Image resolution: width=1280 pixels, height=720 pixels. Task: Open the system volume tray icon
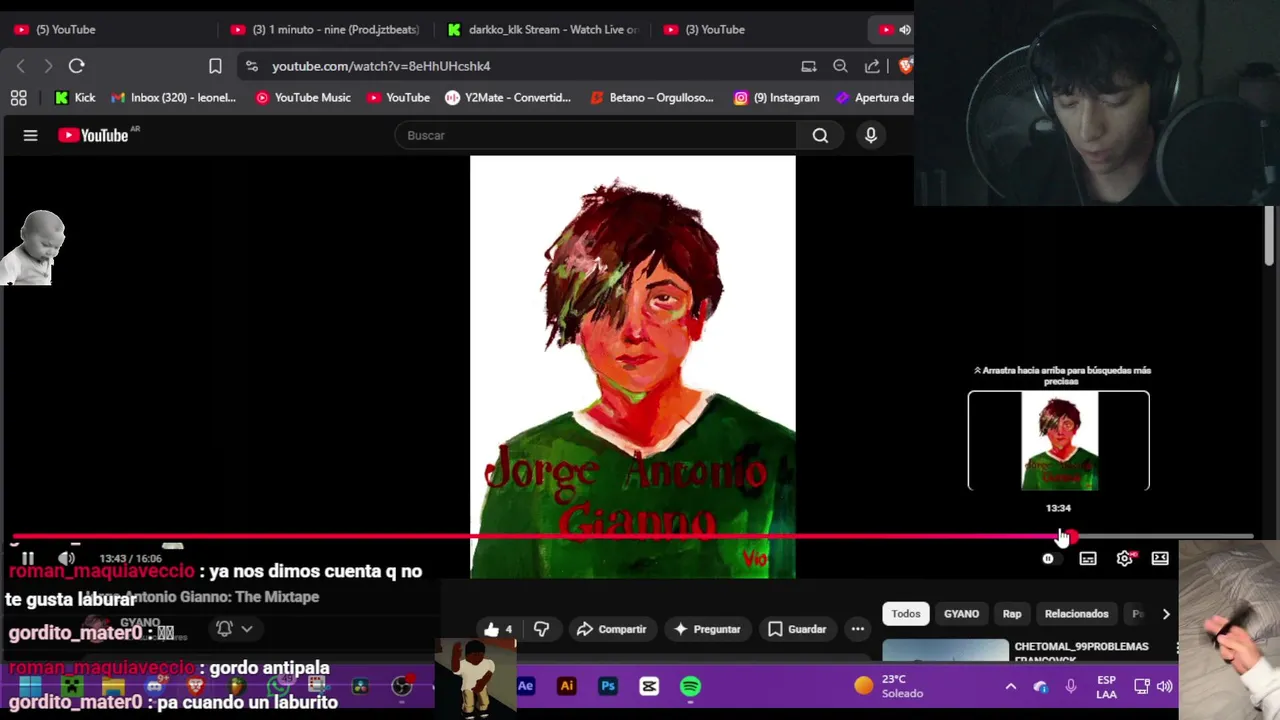1164,686
